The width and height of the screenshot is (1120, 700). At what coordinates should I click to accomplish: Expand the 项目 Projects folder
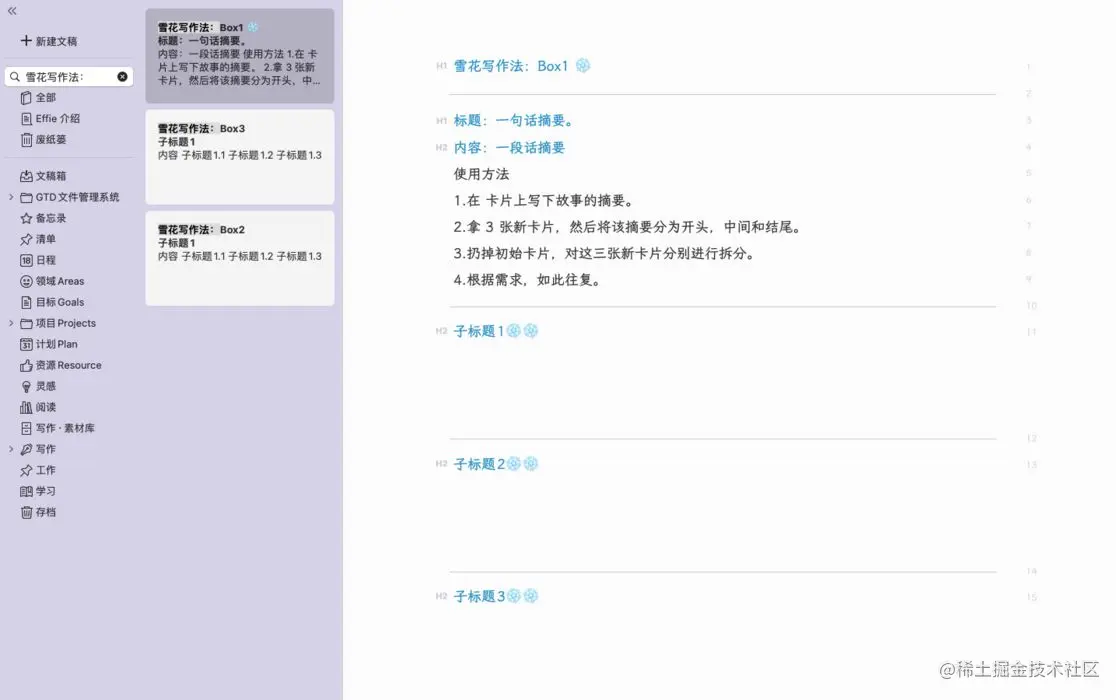point(11,324)
